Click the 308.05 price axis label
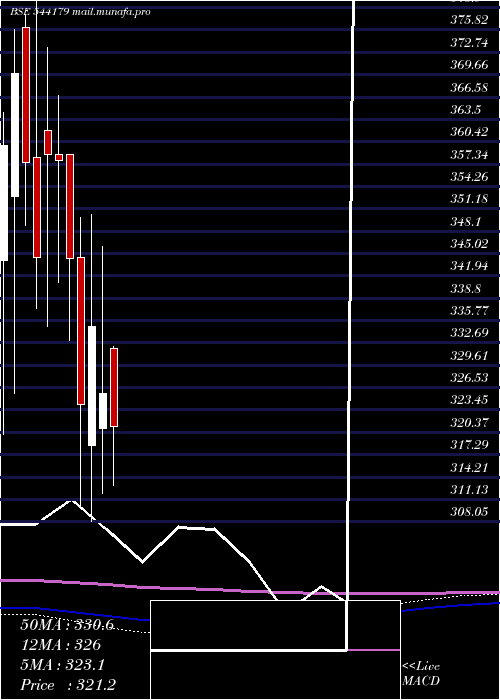The height and width of the screenshot is (700, 500). [x=469, y=512]
